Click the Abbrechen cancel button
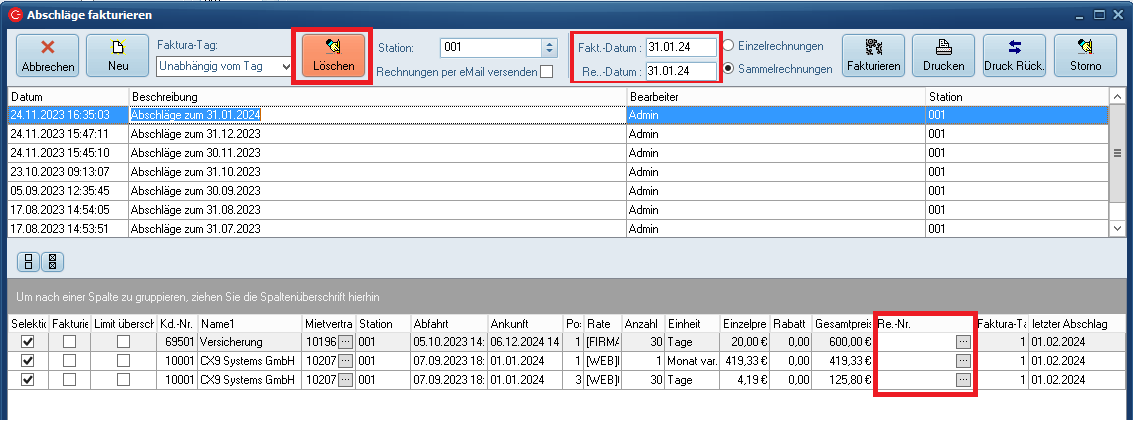This screenshot has width=1135, height=422. coord(48,56)
